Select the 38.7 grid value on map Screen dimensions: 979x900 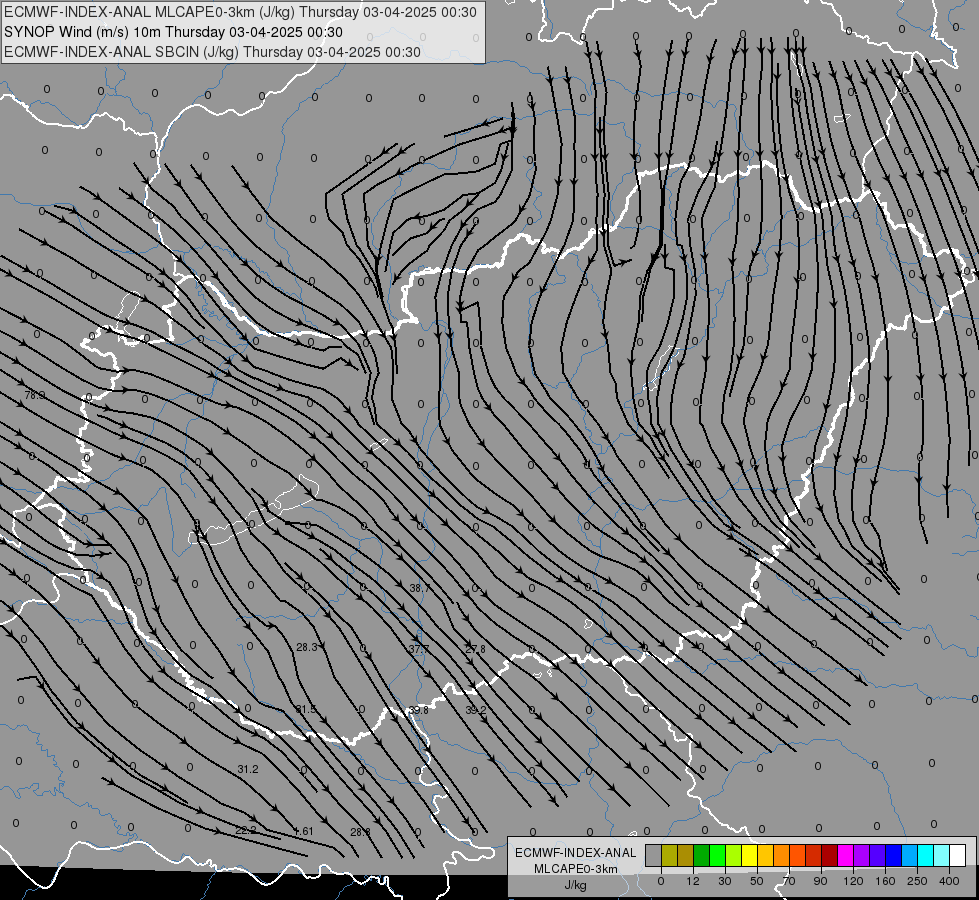point(420,588)
